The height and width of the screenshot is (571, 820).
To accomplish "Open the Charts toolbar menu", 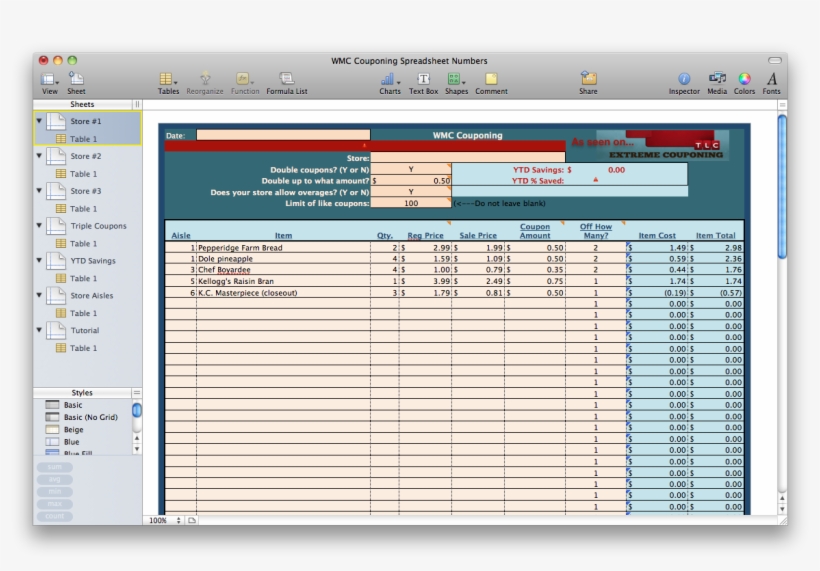I will pyautogui.click(x=390, y=83).
